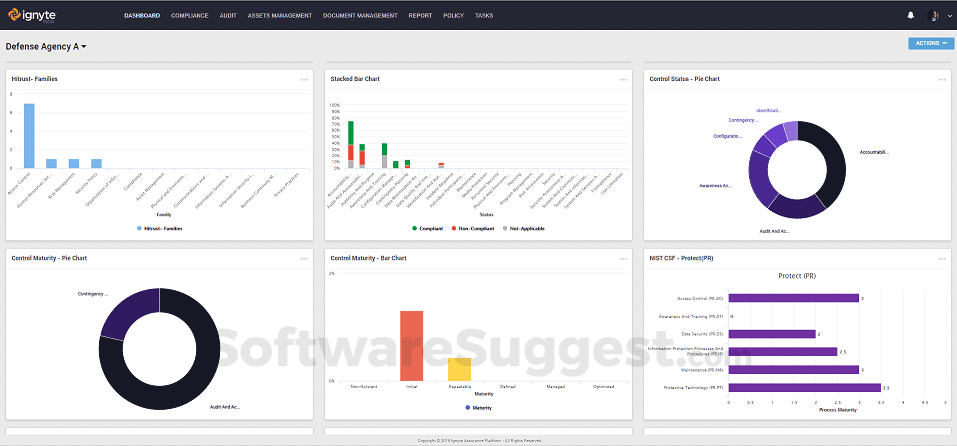Image resolution: width=957 pixels, height=446 pixels.
Task: Open options menu on Hitrust- Families card
Action: 304,79
